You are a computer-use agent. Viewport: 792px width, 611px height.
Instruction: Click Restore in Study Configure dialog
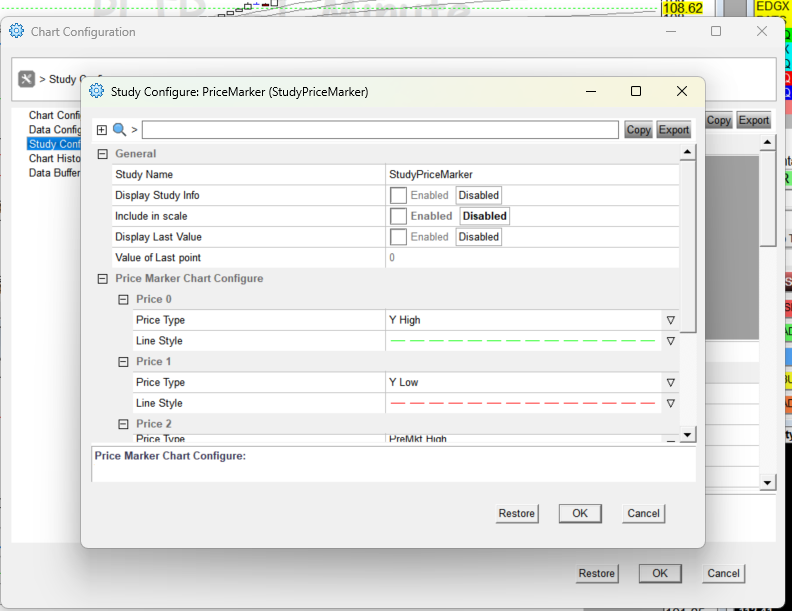tap(517, 514)
